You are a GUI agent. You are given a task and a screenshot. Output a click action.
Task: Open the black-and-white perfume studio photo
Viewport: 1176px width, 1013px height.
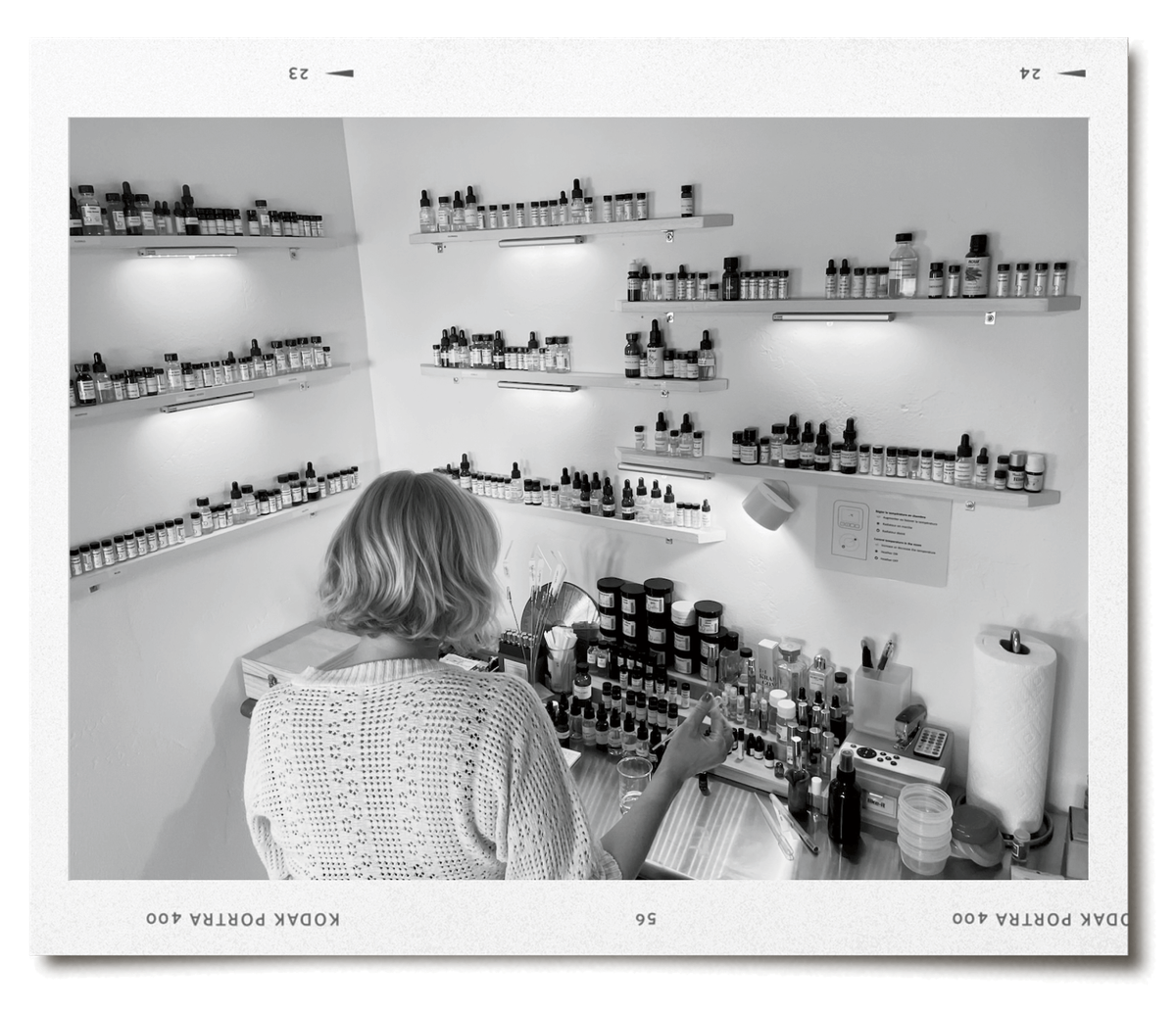pos(578,499)
